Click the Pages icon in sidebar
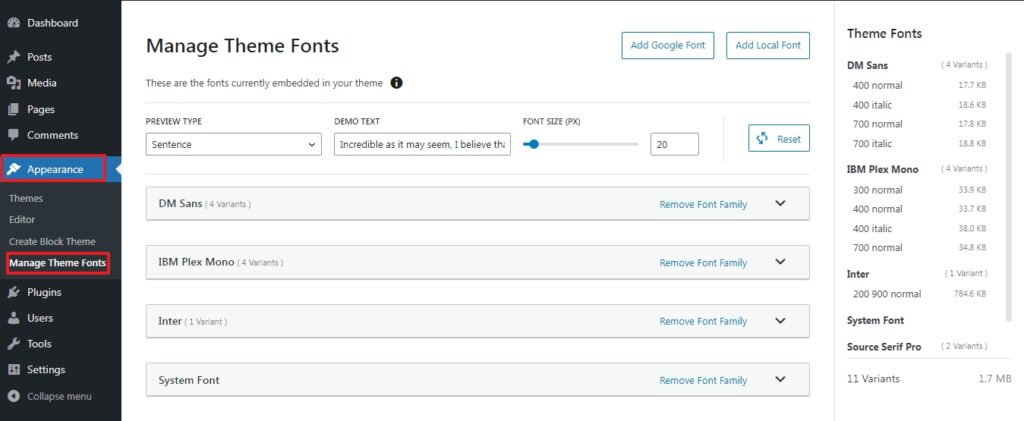This screenshot has width=1024, height=421. click(13, 109)
